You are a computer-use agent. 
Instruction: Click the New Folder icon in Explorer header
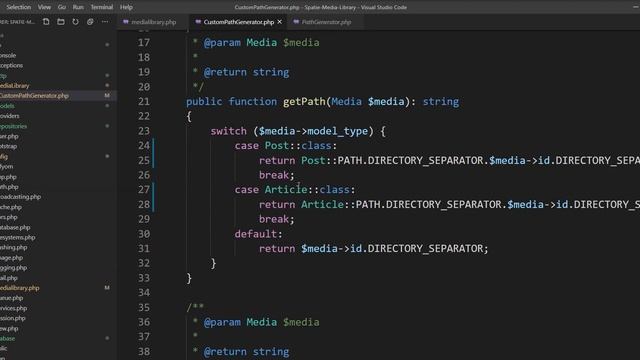coord(61,22)
